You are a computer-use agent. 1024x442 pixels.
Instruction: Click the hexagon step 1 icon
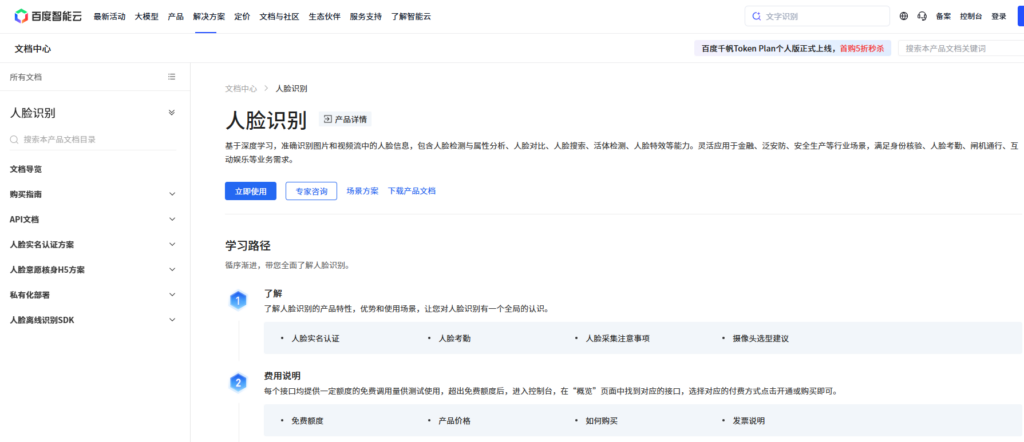point(238,300)
